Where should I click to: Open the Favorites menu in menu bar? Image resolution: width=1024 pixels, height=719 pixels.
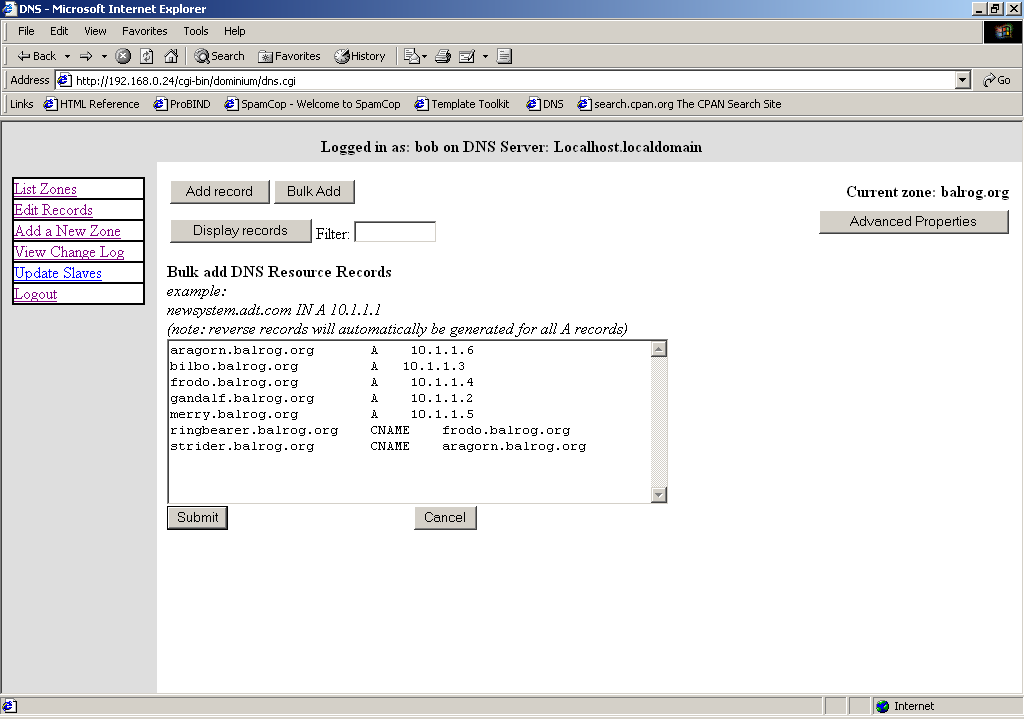coord(145,31)
